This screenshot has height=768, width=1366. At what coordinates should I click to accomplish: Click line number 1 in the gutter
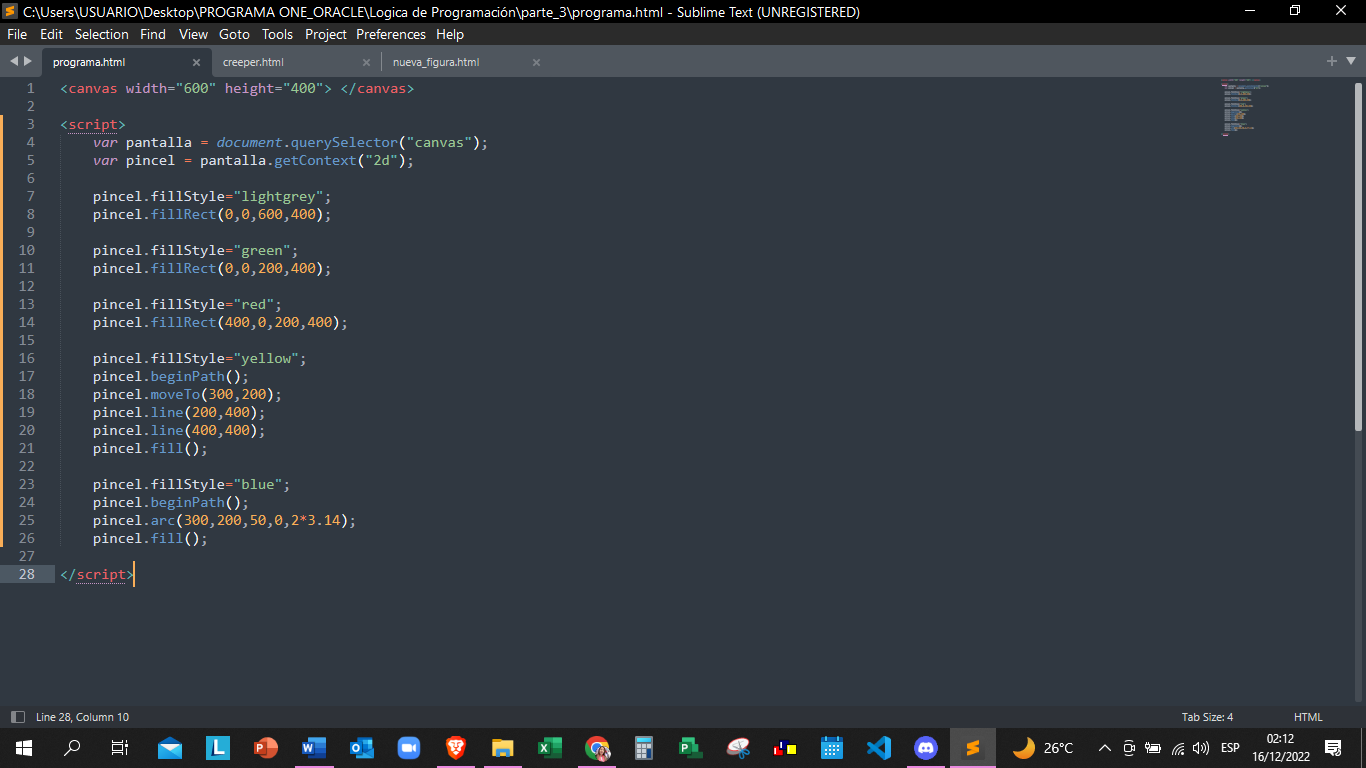pos(30,88)
